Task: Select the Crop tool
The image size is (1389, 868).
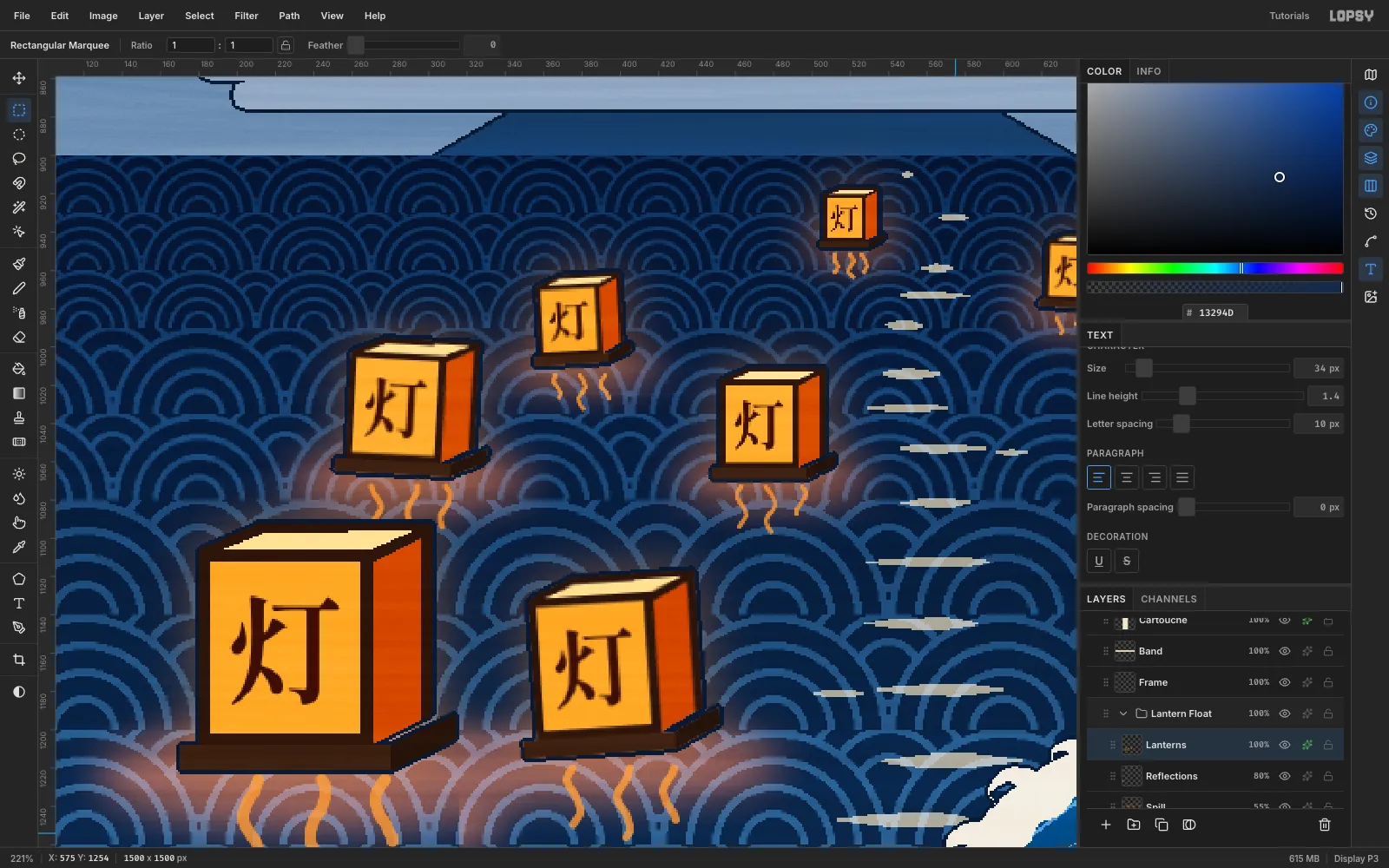Action: 19,660
